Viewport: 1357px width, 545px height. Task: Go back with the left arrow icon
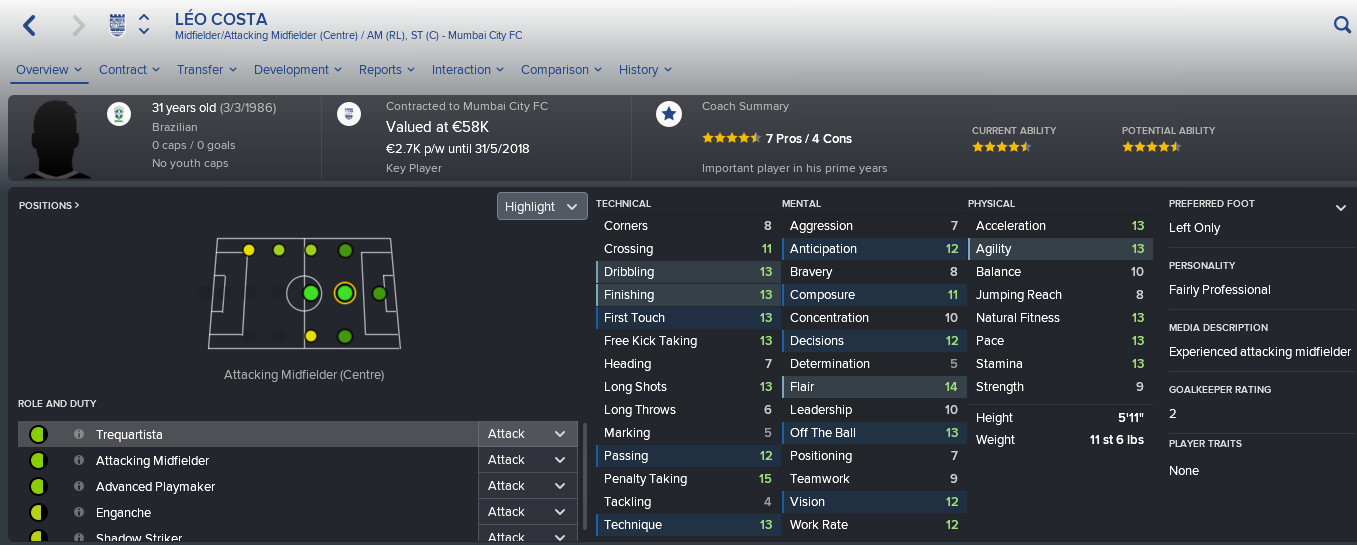(x=29, y=26)
